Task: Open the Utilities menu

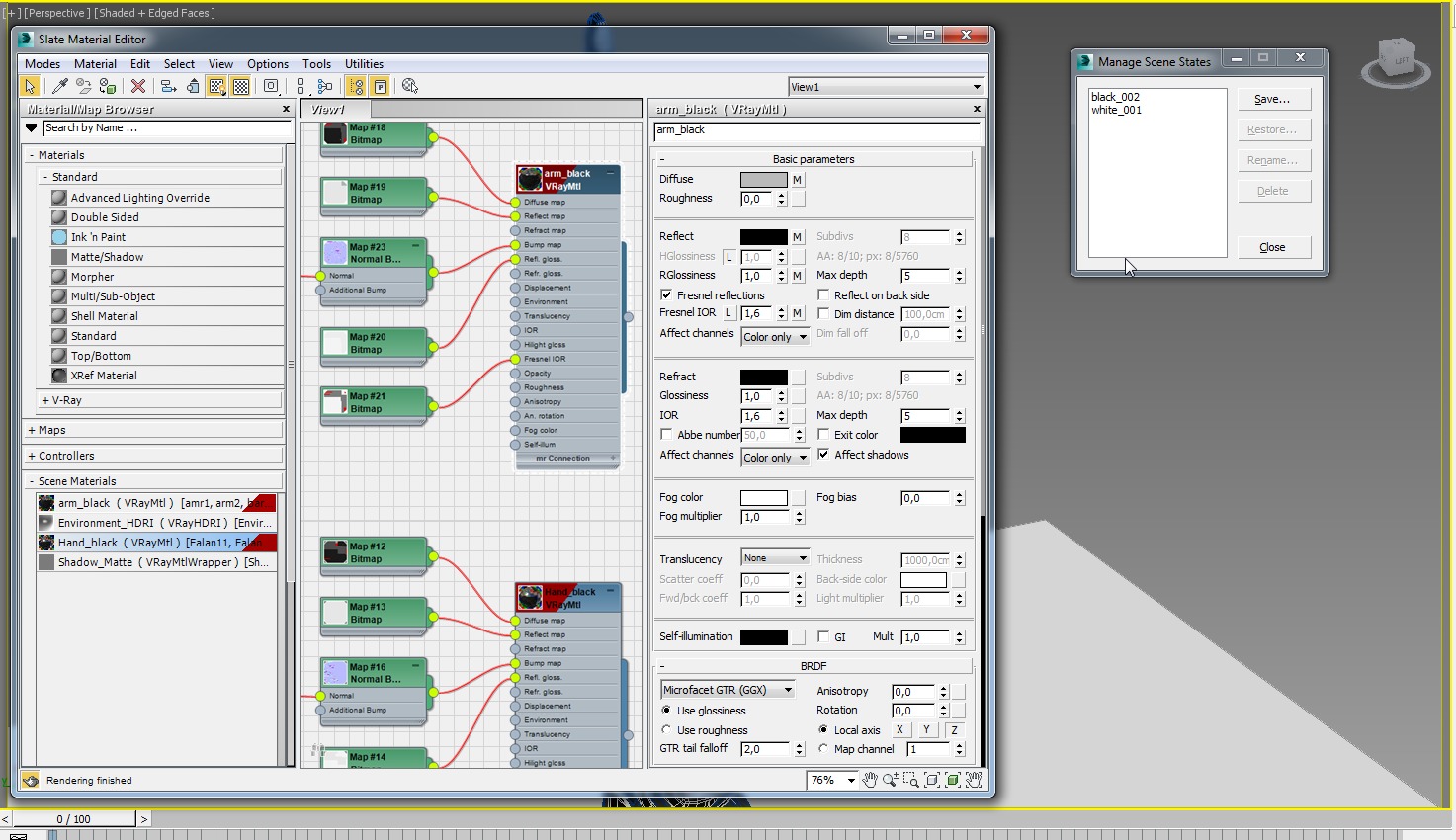Action: [364, 63]
